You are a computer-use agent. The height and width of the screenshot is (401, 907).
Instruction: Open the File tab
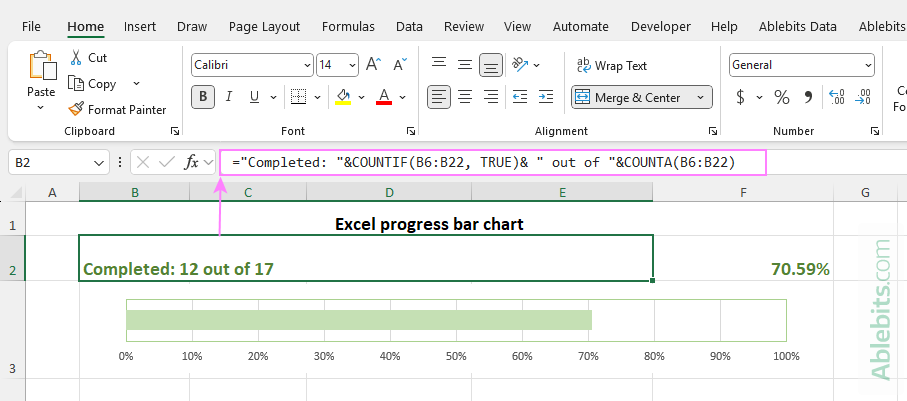click(x=31, y=27)
